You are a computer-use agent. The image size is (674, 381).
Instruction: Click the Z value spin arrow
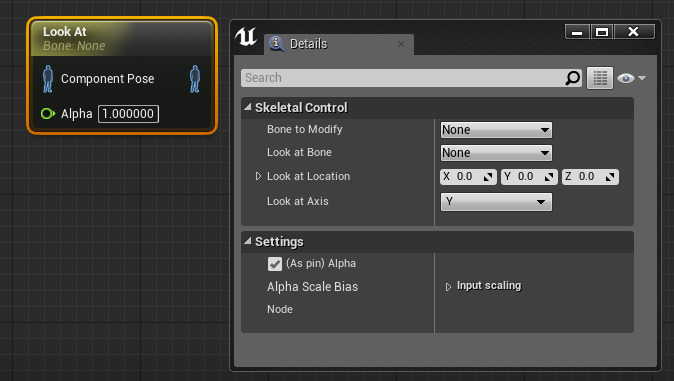point(610,177)
